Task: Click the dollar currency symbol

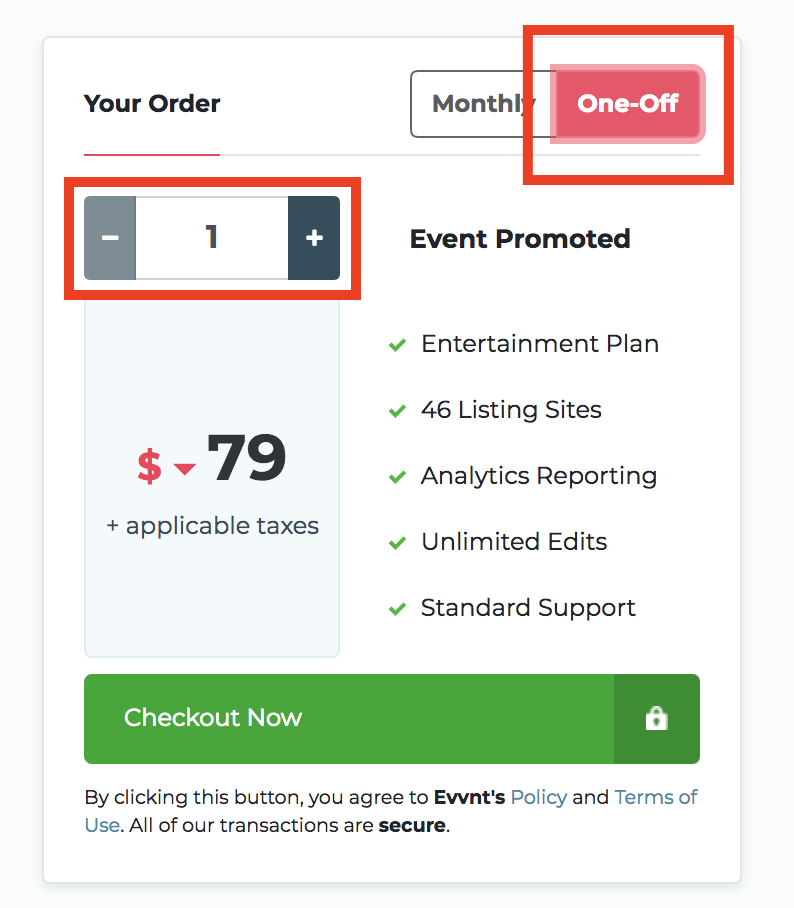Action: click(149, 466)
